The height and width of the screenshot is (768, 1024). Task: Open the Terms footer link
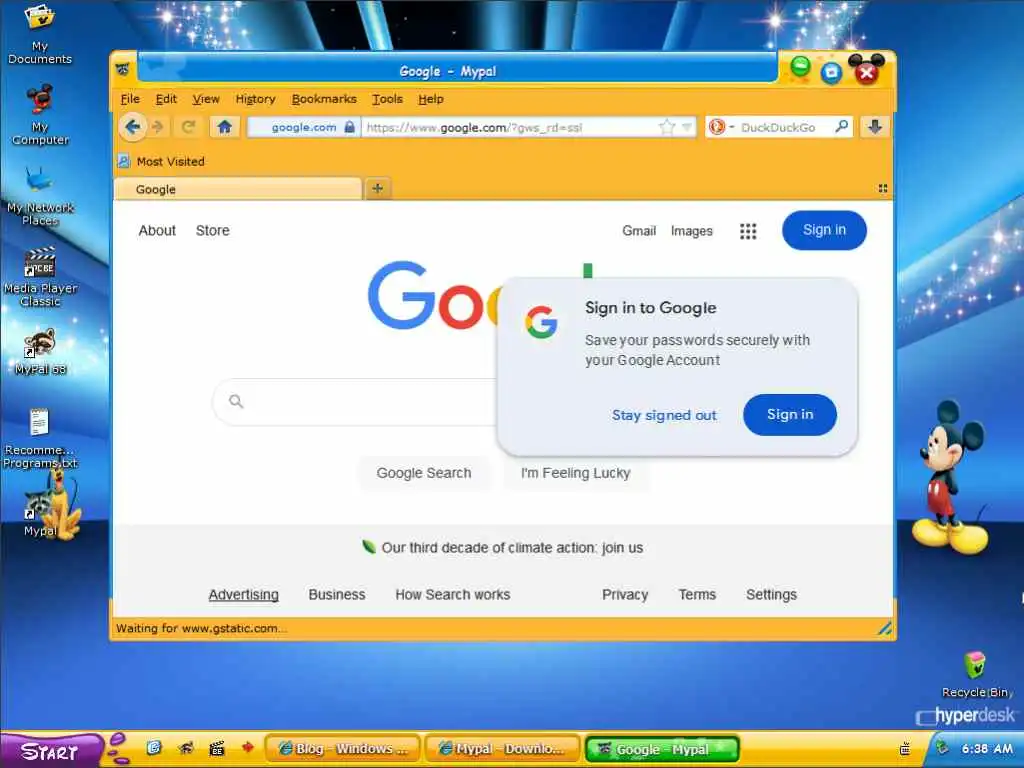pyautogui.click(x=697, y=594)
